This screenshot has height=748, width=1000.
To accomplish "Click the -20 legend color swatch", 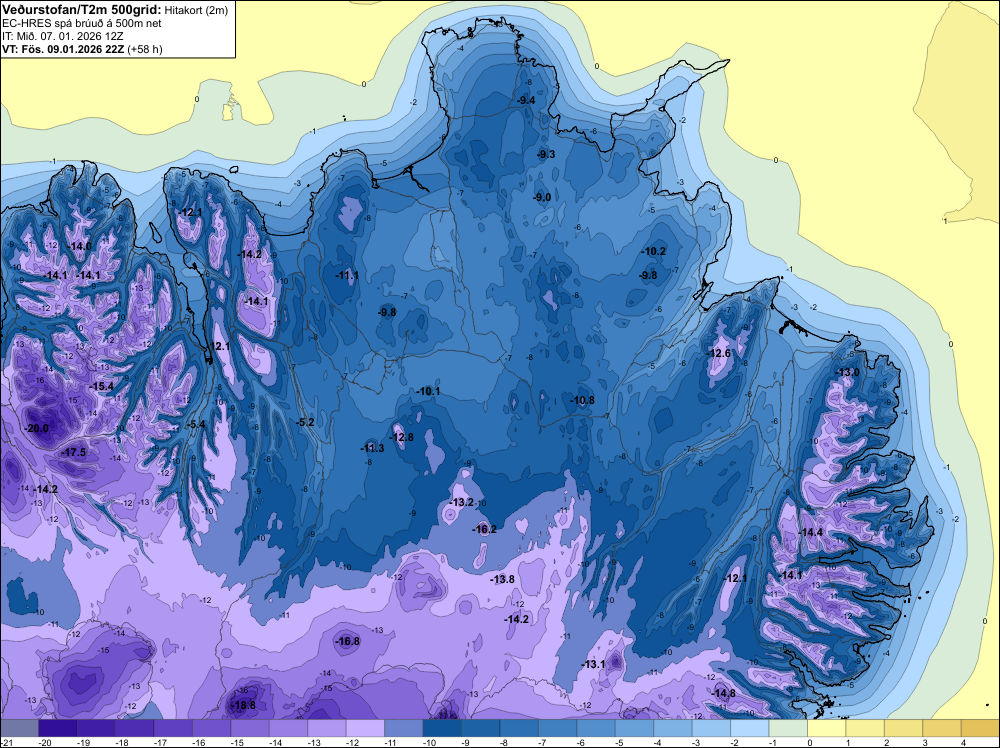I will (58, 728).
